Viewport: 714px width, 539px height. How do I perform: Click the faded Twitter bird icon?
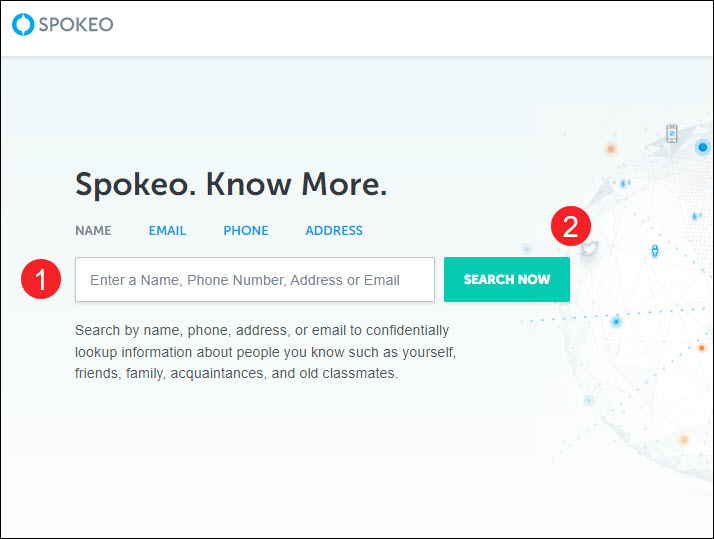[589, 249]
